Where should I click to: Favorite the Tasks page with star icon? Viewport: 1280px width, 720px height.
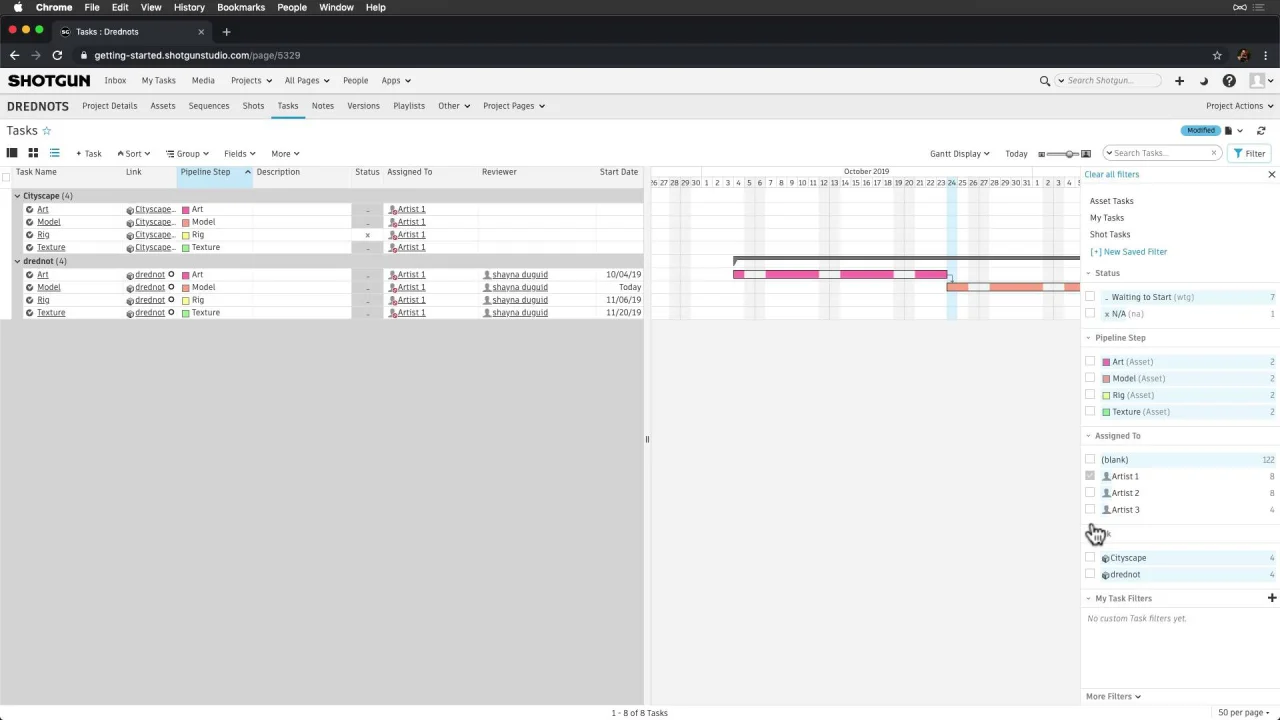[x=46, y=131]
